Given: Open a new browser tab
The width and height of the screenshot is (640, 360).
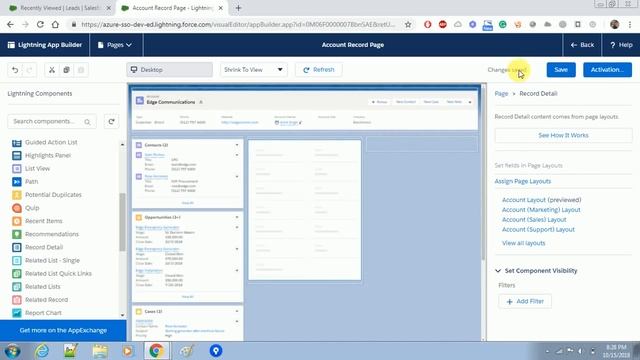Looking at the screenshot, I should pyautogui.click(x=238, y=8).
